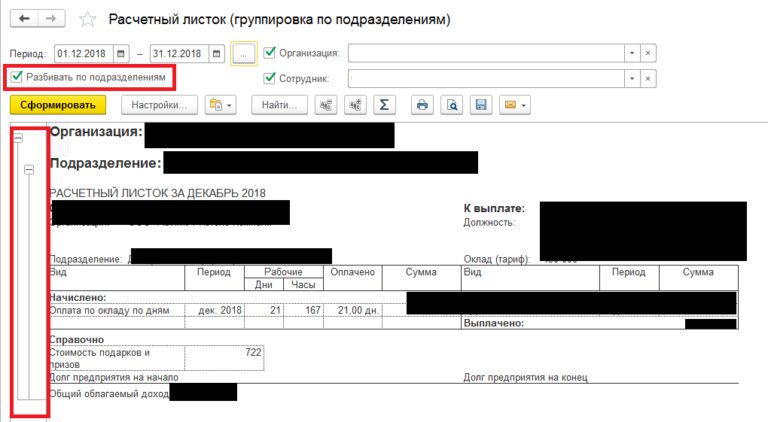
Task: Add report to favorites with star icon
Action: (x=88, y=20)
